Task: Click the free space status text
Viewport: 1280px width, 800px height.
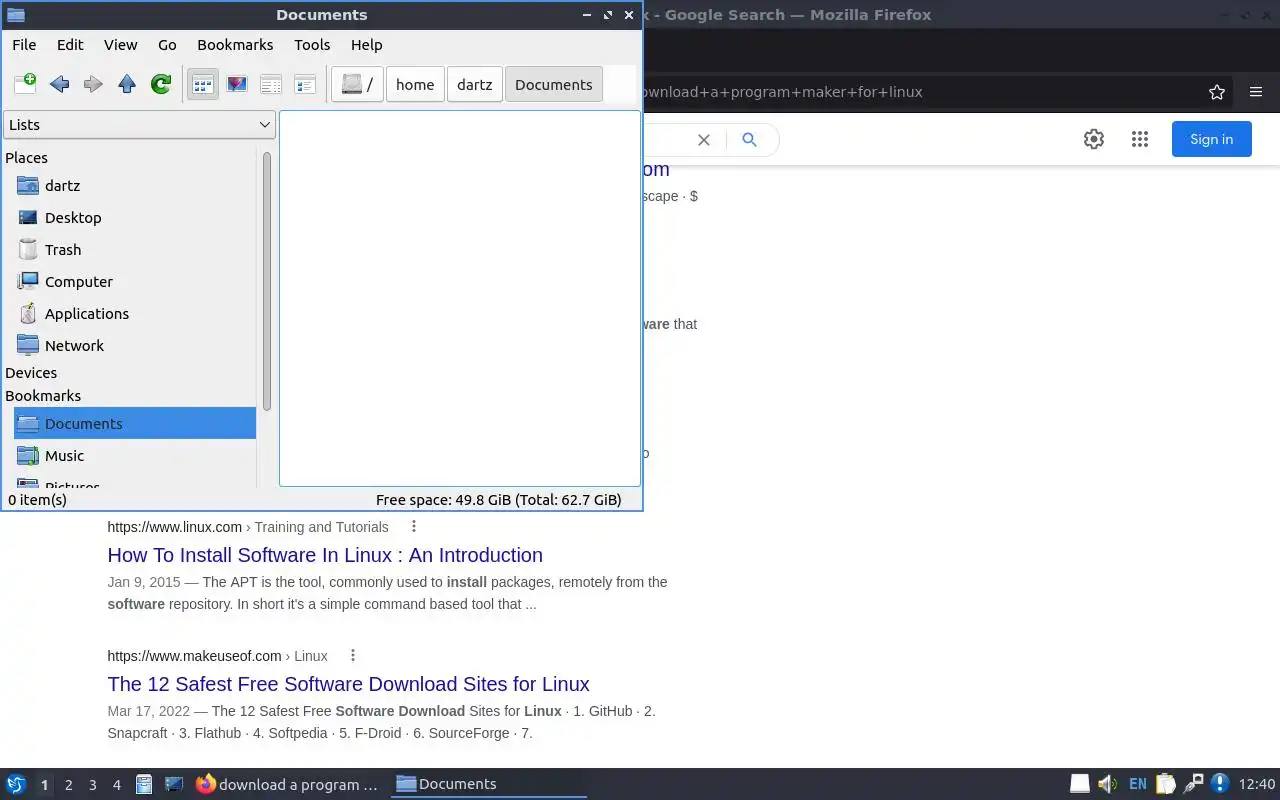Action: click(498, 500)
